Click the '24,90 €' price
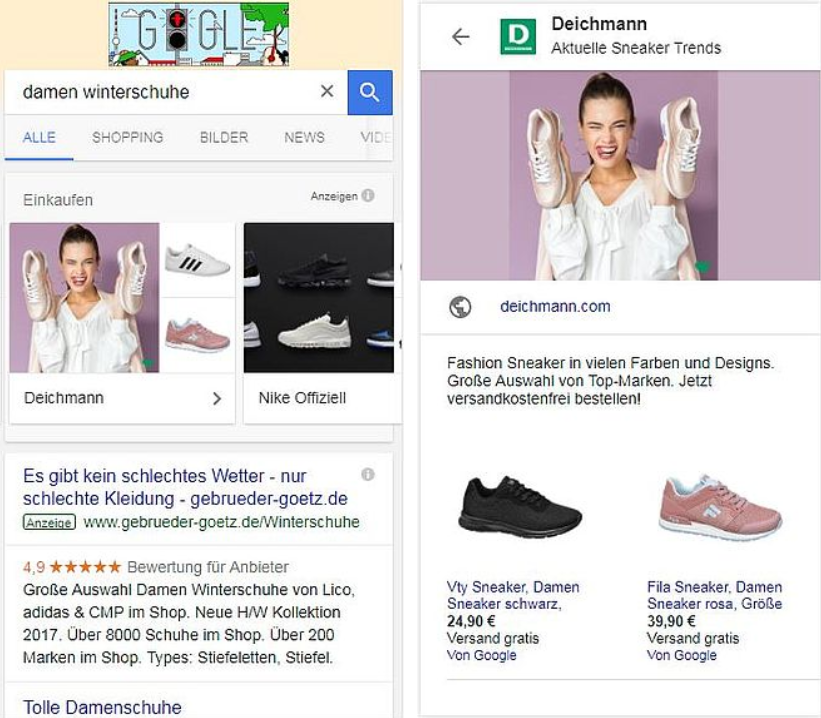 (471, 621)
